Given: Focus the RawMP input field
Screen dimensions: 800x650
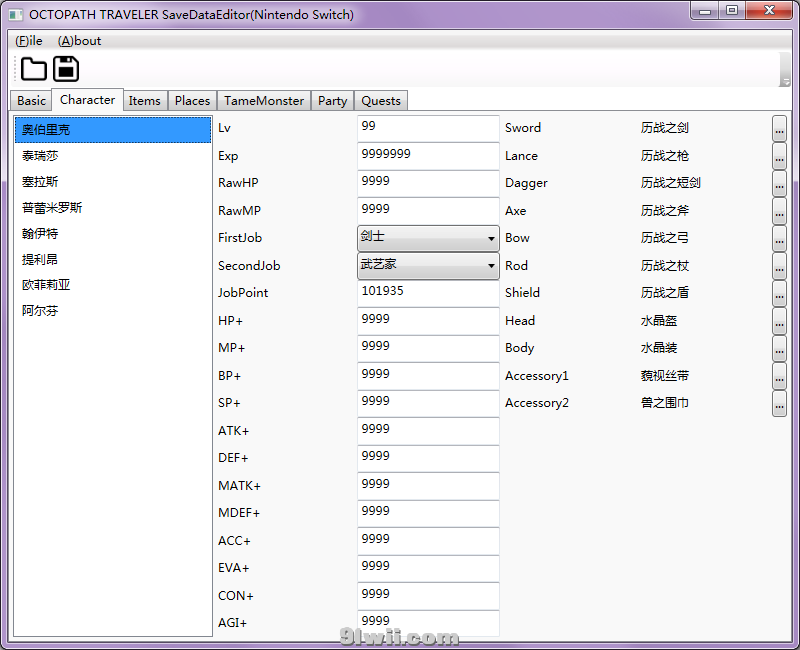Looking at the screenshot, I should tap(428, 211).
